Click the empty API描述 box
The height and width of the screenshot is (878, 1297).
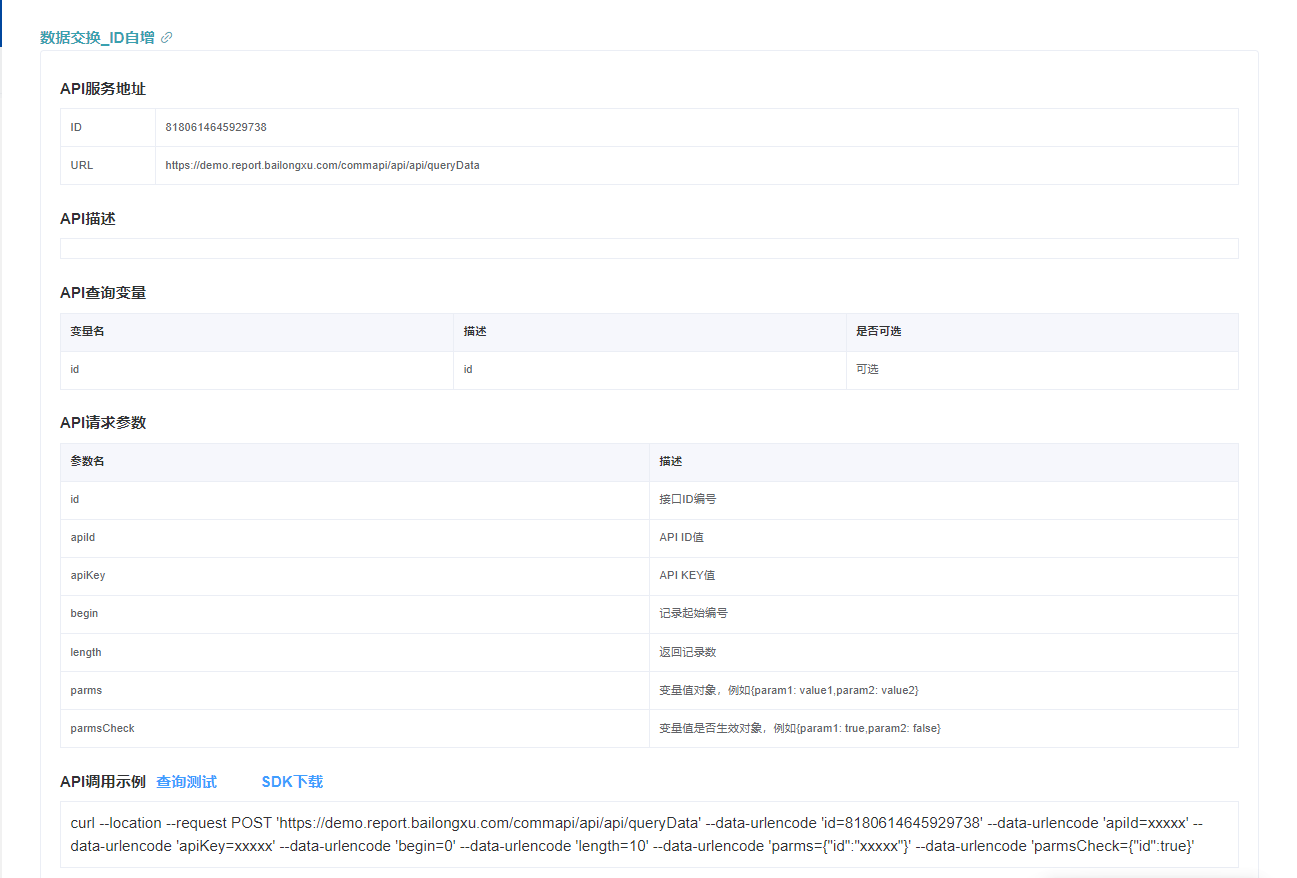tap(648, 249)
